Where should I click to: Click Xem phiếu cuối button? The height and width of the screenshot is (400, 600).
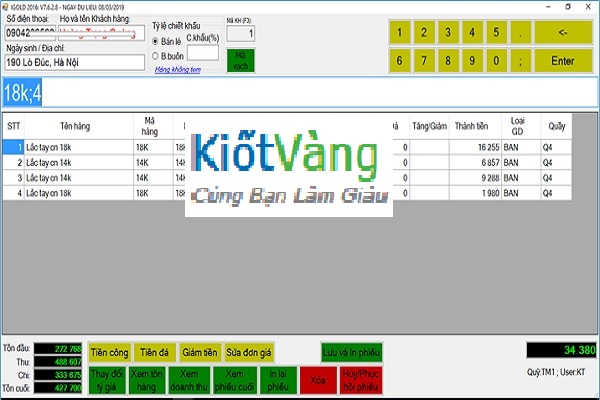pos(234,380)
